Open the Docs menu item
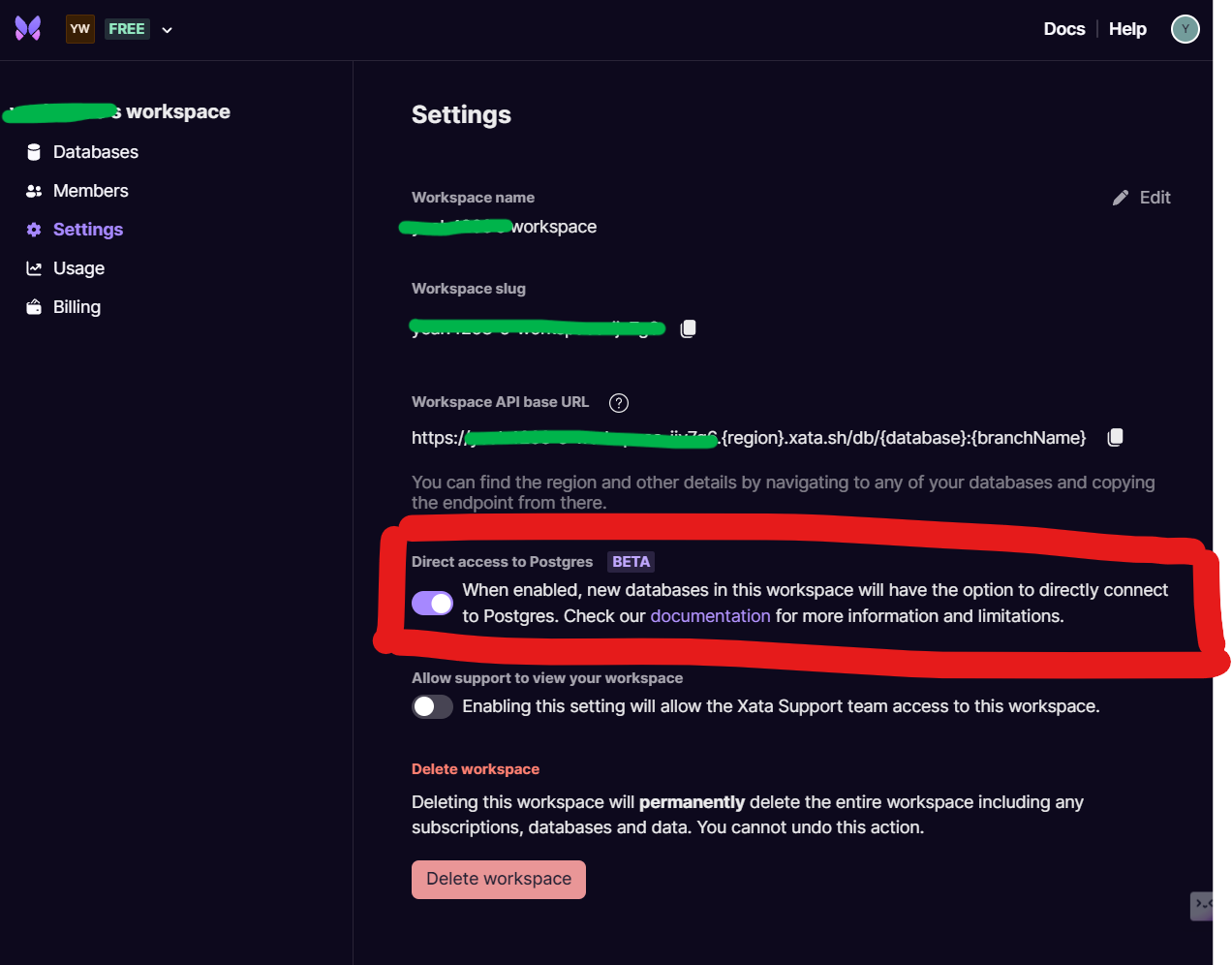This screenshot has height=965, width=1232. click(1063, 29)
